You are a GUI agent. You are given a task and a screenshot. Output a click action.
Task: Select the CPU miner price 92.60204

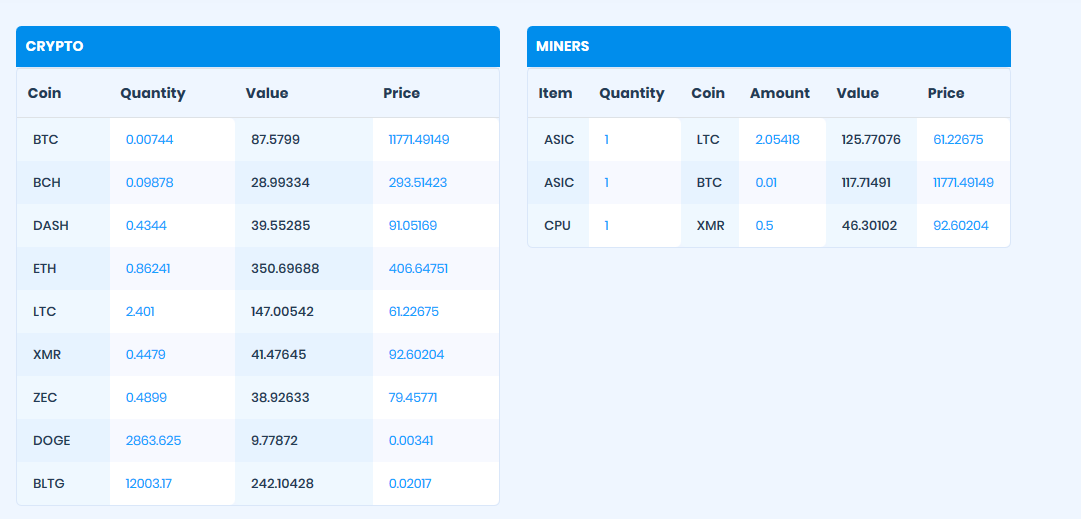coord(960,226)
